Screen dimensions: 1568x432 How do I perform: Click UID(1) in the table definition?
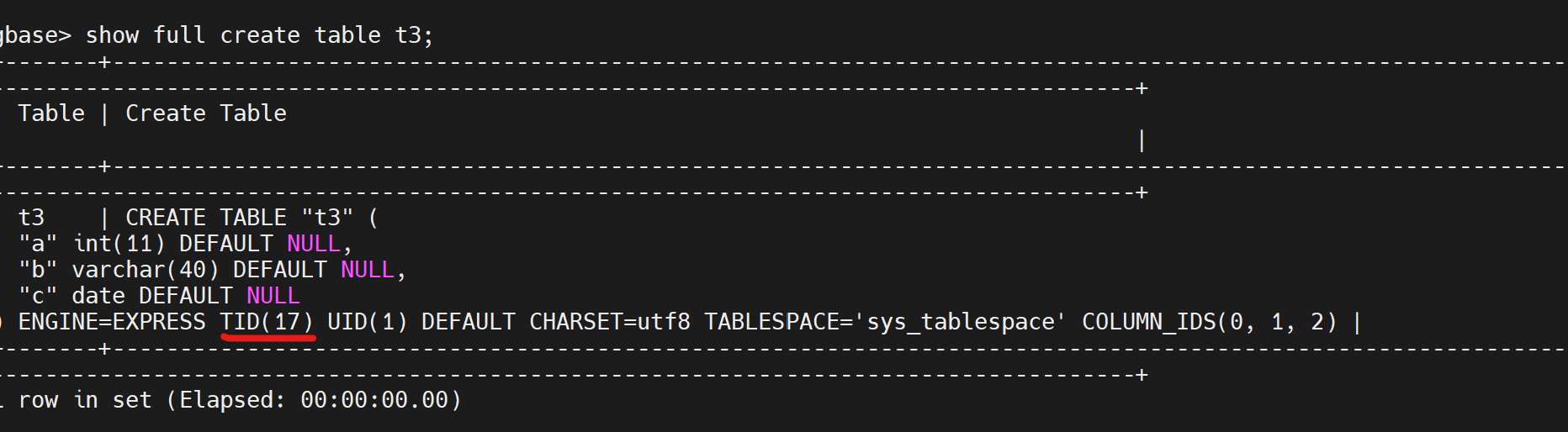click(x=367, y=322)
